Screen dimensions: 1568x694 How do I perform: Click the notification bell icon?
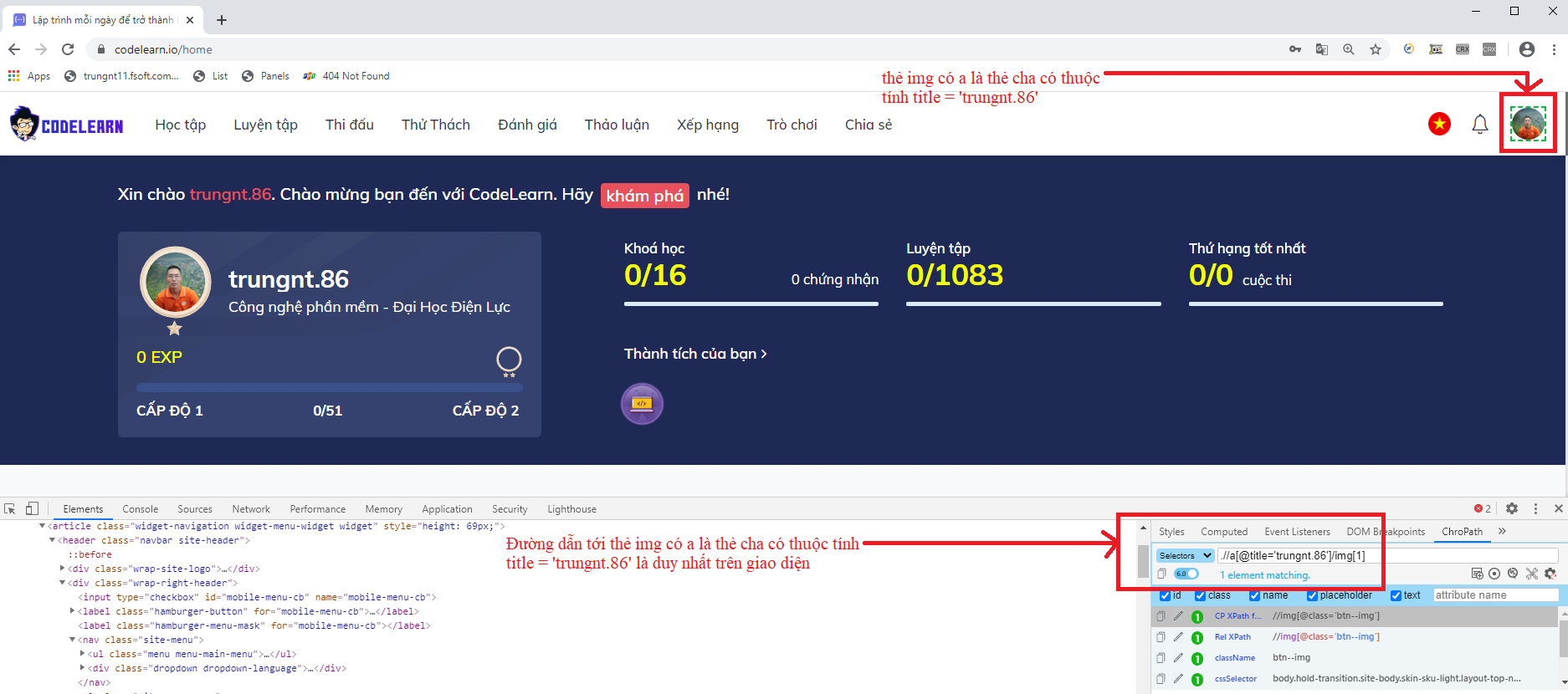click(1479, 125)
